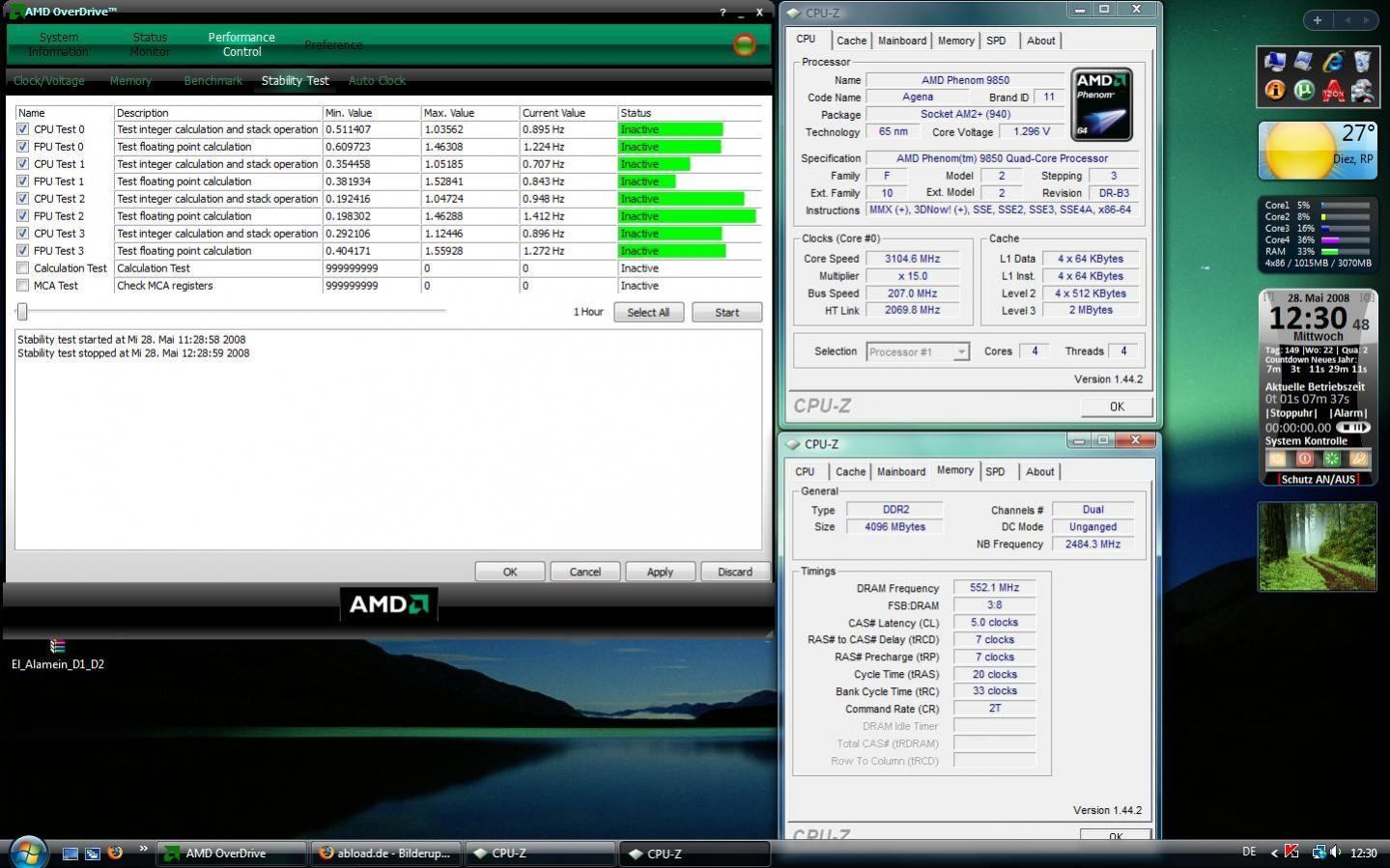Screen dimensions: 1390x868
Task: Click OK in the upper CPU-Z window
Action: (x=1117, y=406)
